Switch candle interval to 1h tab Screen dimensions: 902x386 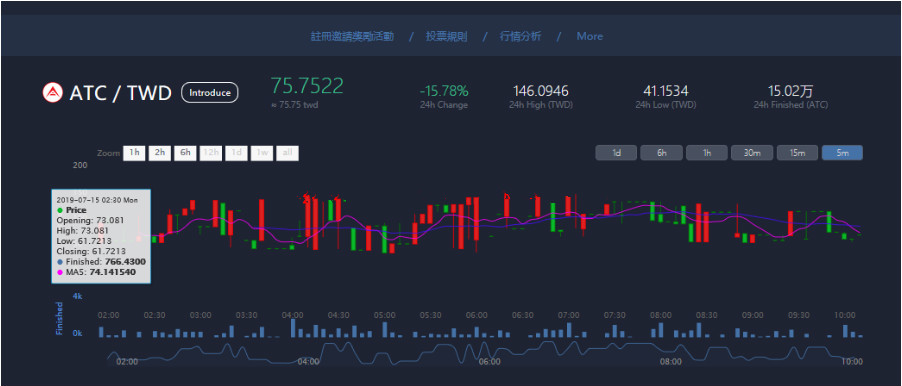pyautogui.click(x=706, y=153)
